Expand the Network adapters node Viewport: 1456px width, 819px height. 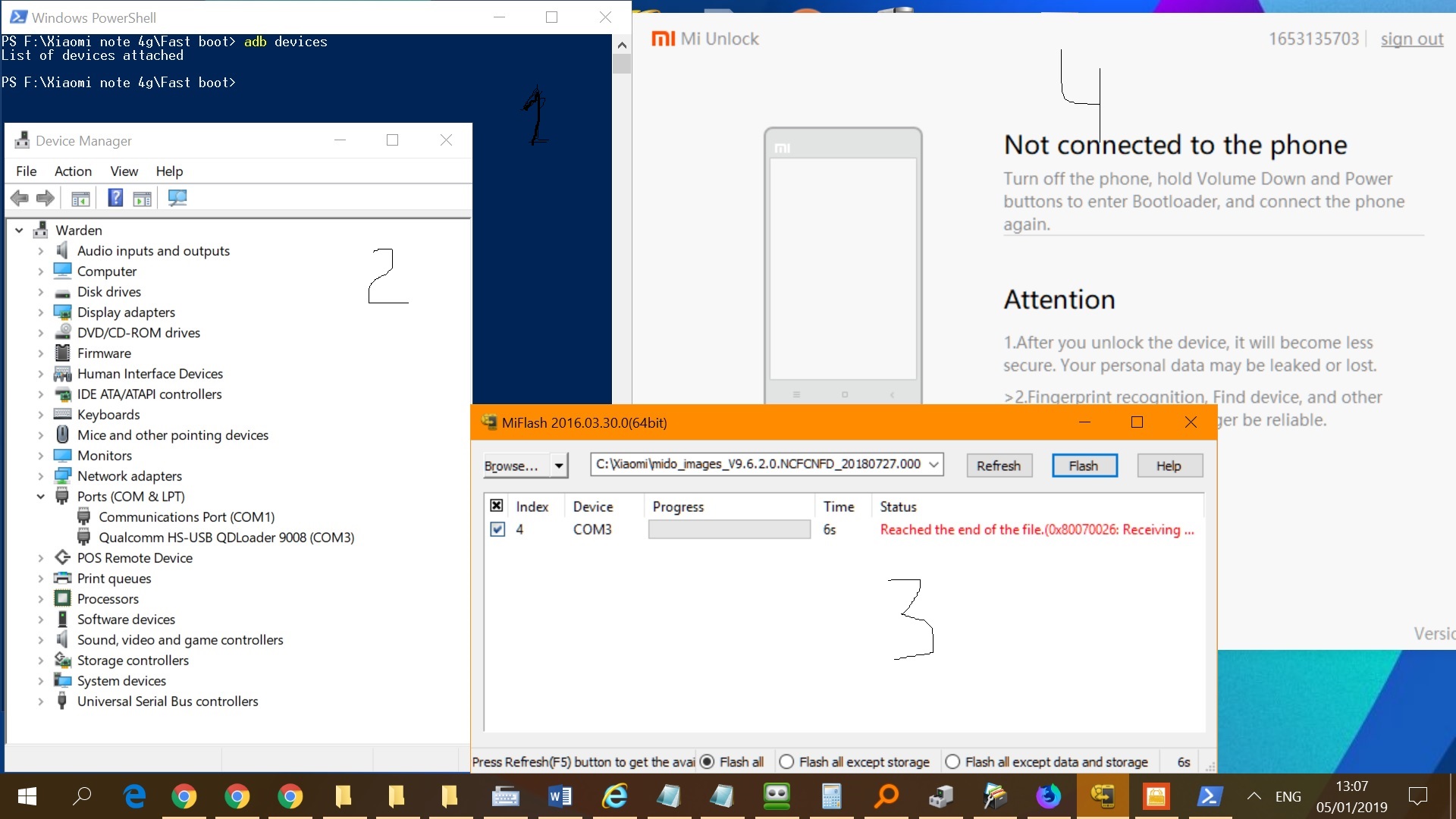40,475
